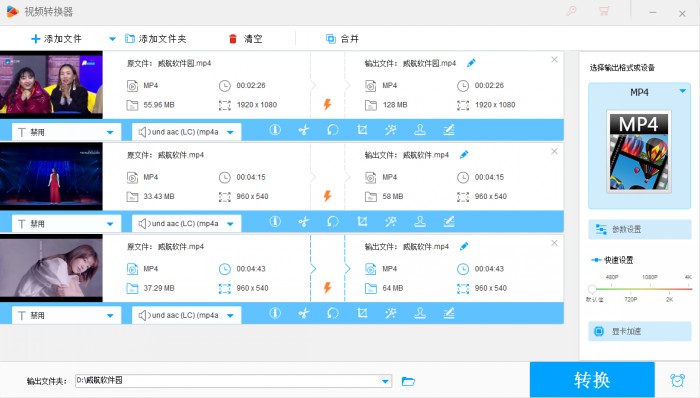Screen dimensions: 700x398
Task: Click the rotate icon in second video row
Action: [333, 222]
